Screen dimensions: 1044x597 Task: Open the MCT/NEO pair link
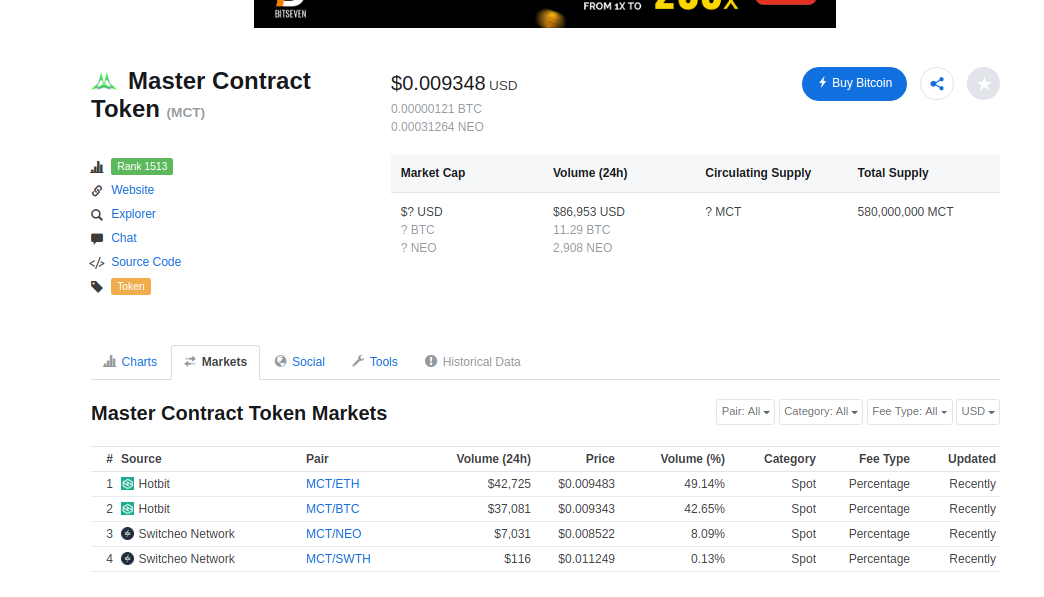[x=334, y=534]
